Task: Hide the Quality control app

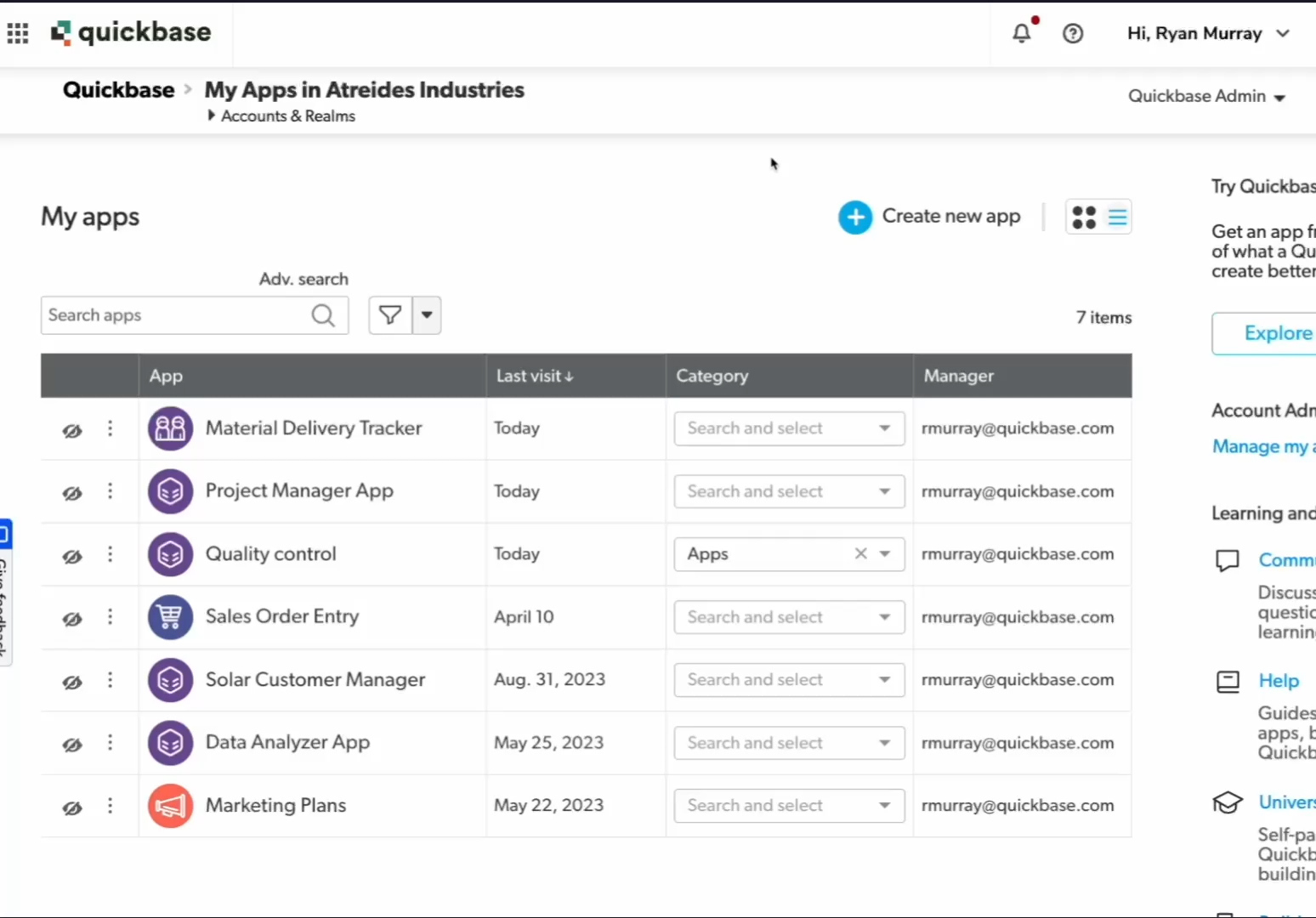Action: click(x=72, y=556)
